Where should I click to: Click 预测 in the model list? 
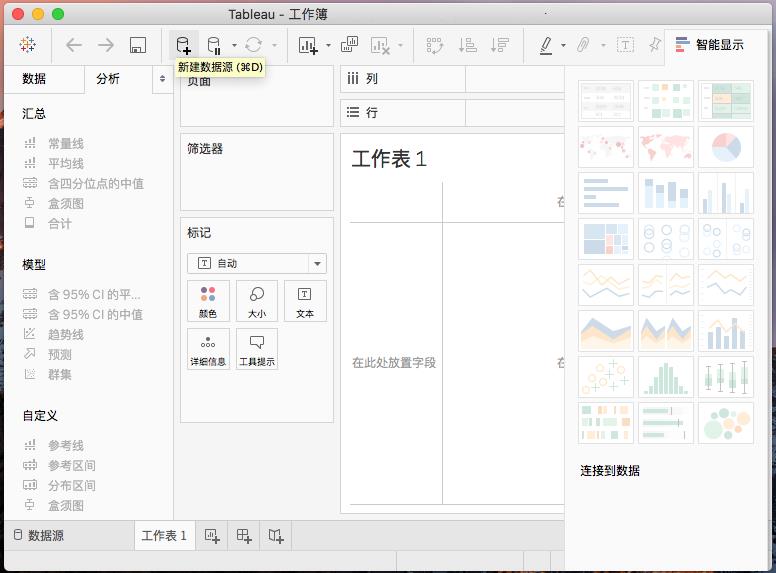[60, 355]
